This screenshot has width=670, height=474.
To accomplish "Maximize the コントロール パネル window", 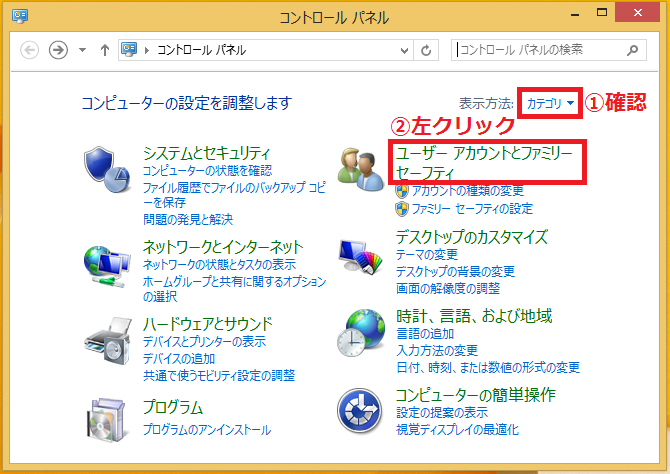I will pyautogui.click(x=602, y=13).
